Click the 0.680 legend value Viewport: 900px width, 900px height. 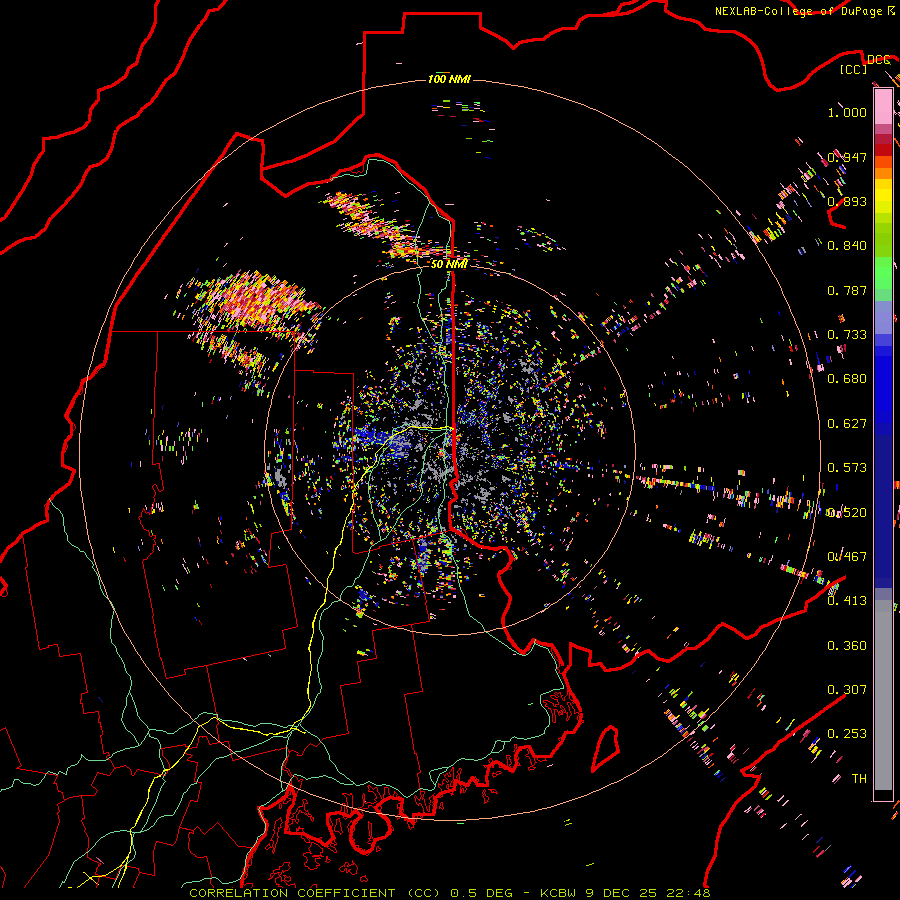coord(847,379)
